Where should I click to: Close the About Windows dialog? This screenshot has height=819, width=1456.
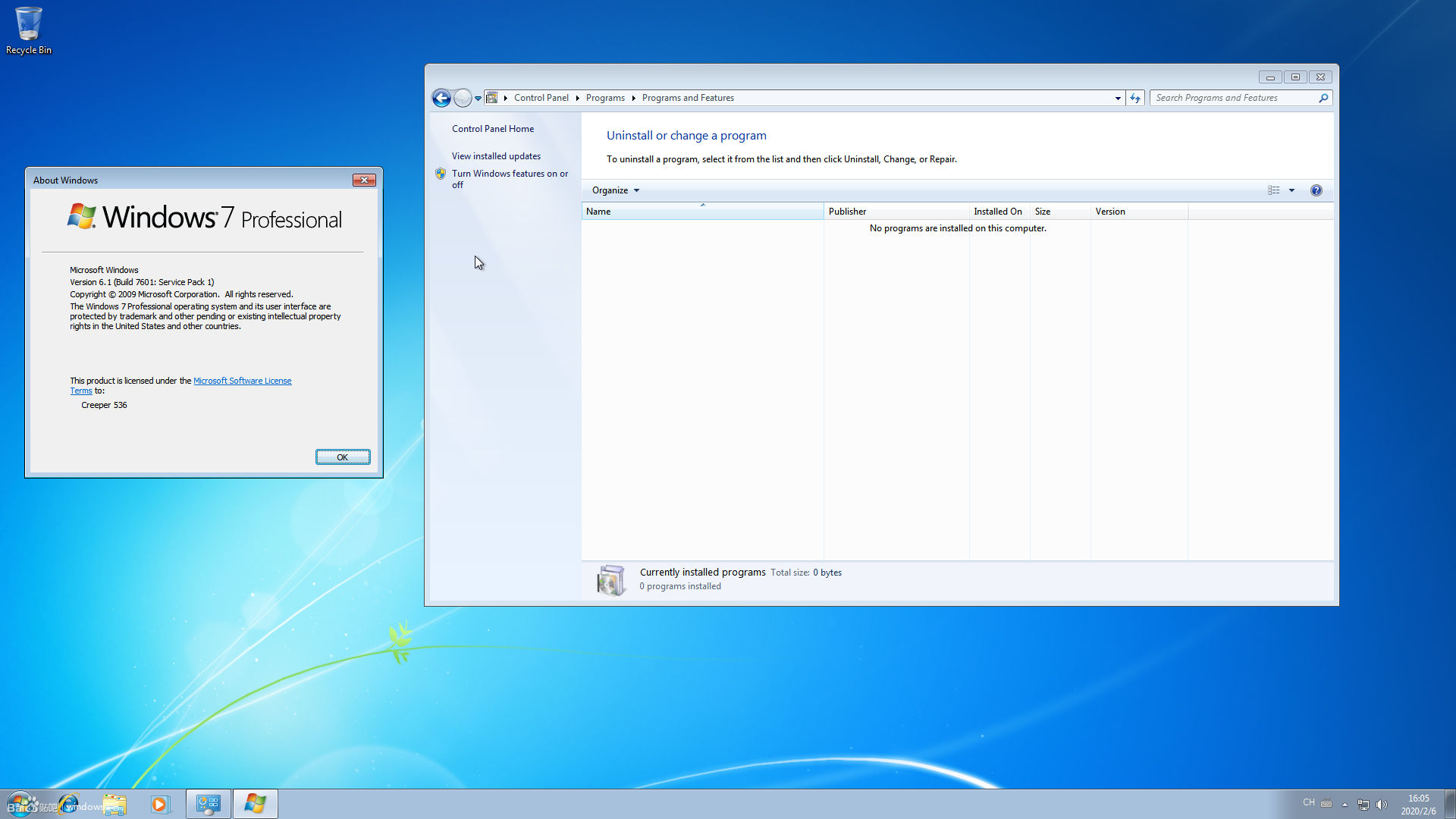tap(364, 180)
